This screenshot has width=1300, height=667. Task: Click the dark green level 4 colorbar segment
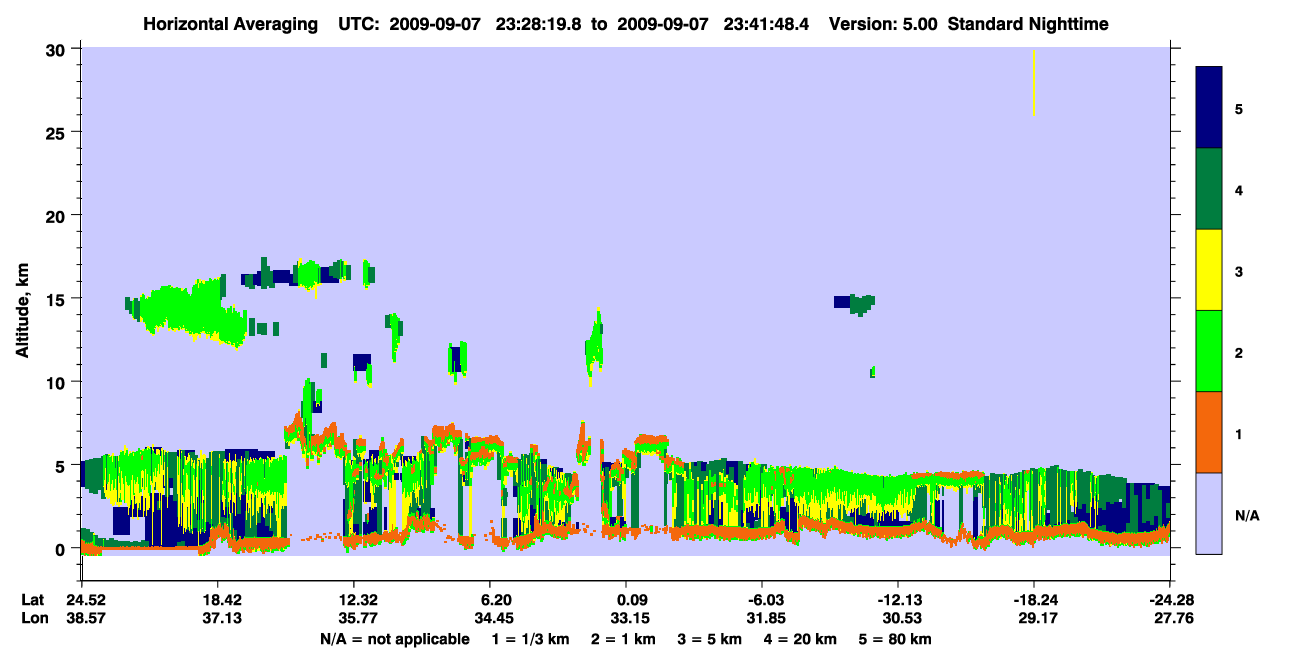pyautogui.click(x=1209, y=189)
